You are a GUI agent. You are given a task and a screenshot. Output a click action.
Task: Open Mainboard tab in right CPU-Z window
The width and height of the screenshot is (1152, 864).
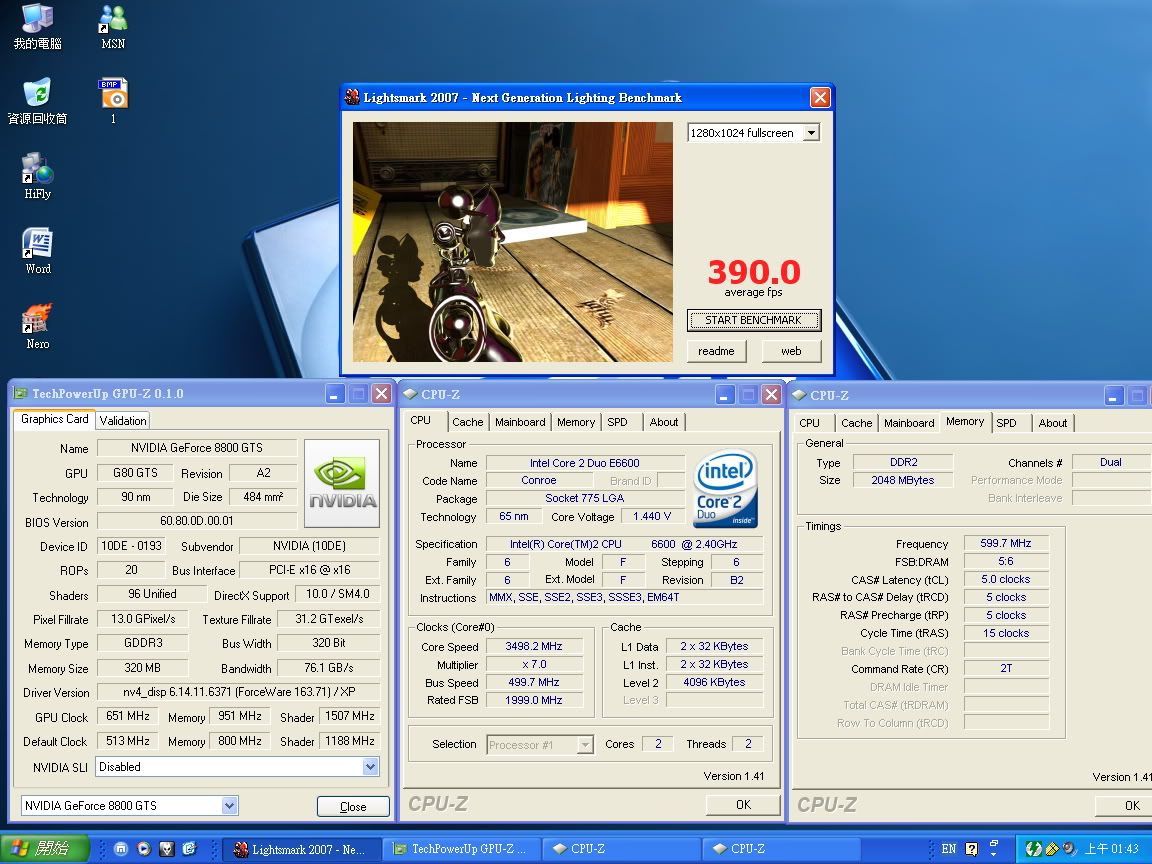pyautogui.click(x=909, y=422)
